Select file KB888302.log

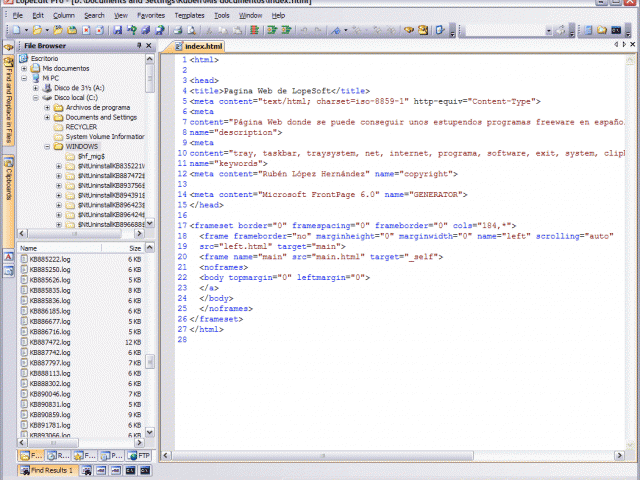point(50,384)
